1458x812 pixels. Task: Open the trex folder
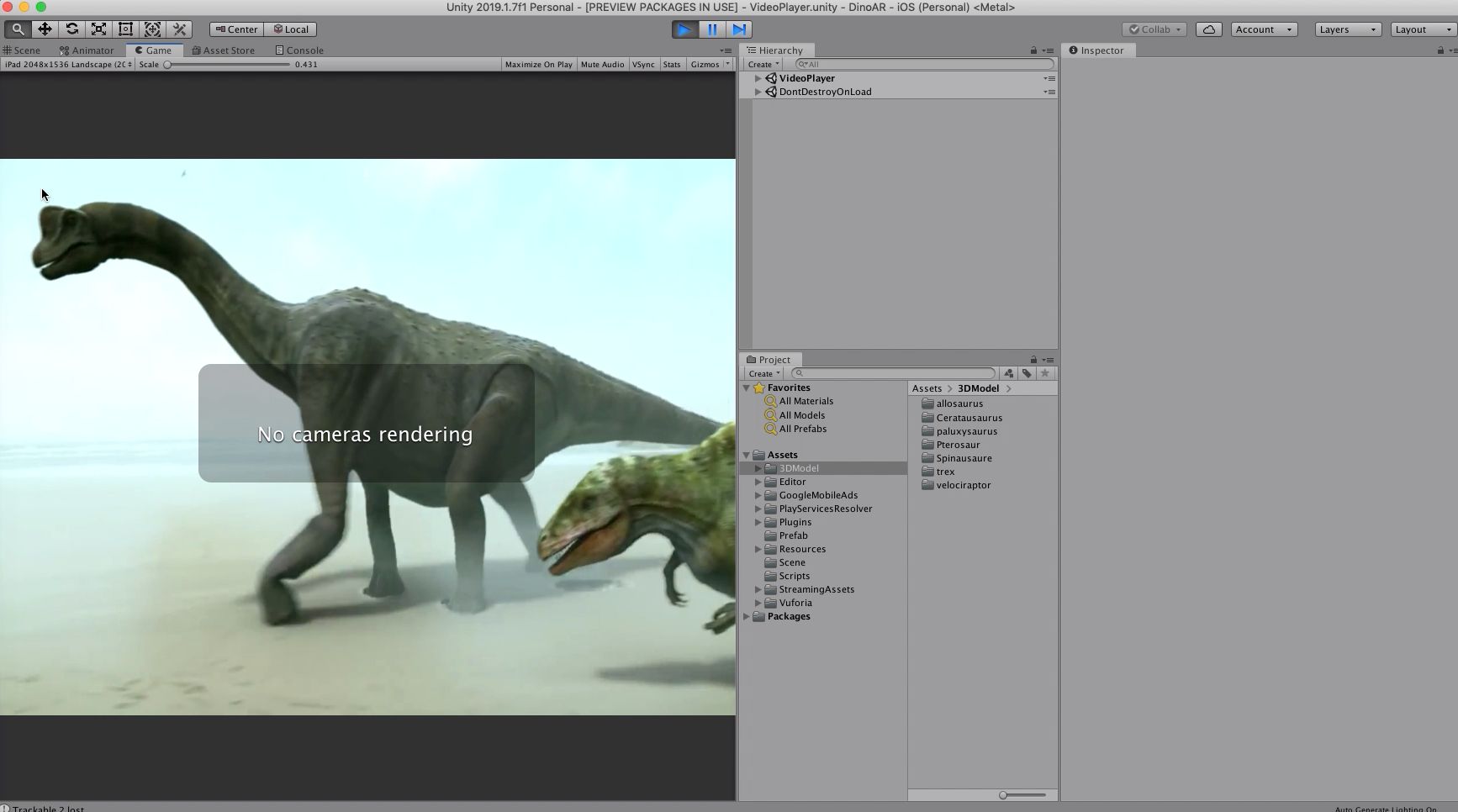(945, 472)
